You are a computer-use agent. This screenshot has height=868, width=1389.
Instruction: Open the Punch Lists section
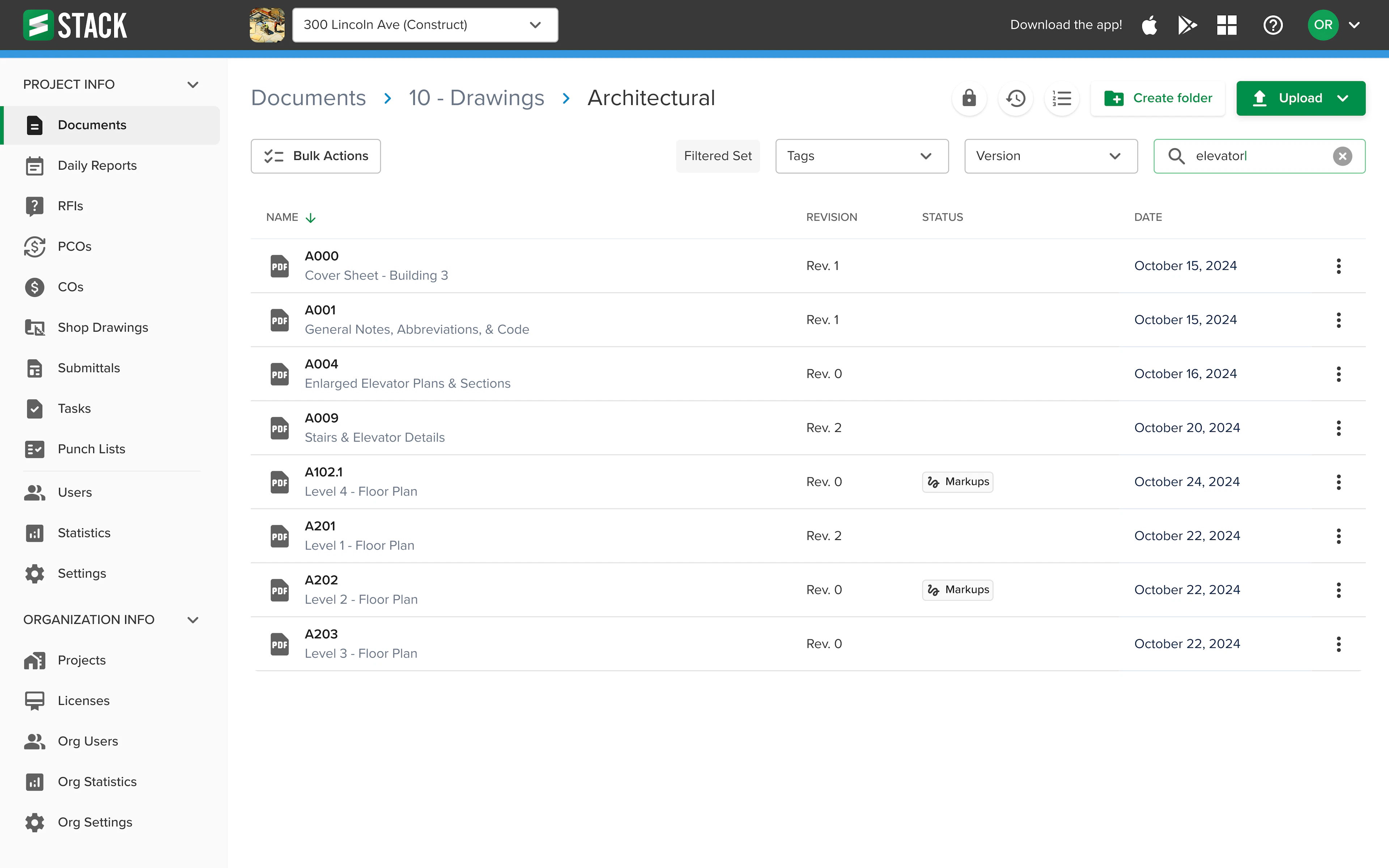pyautogui.click(x=91, y=449)
